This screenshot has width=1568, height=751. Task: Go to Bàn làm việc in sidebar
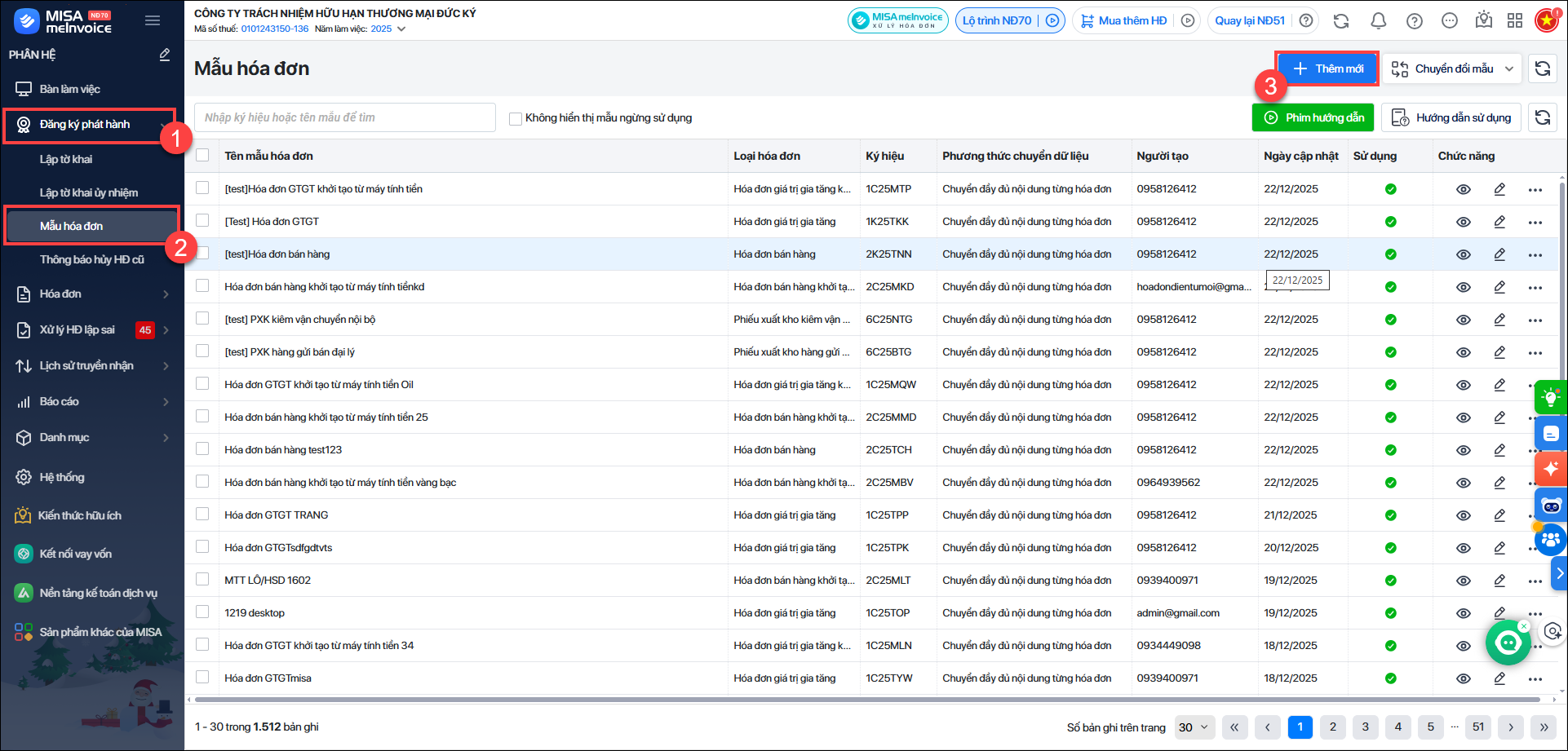point(70,89)
